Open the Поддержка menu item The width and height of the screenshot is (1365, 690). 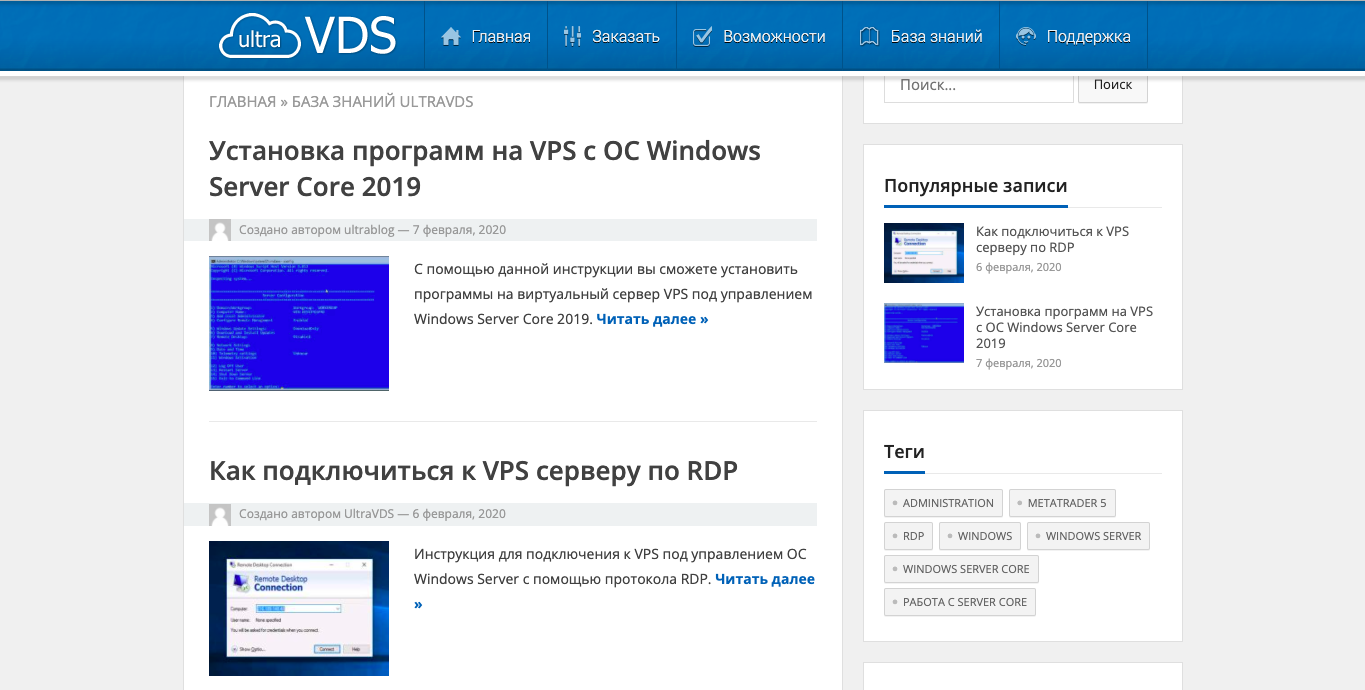(1073, 36)
